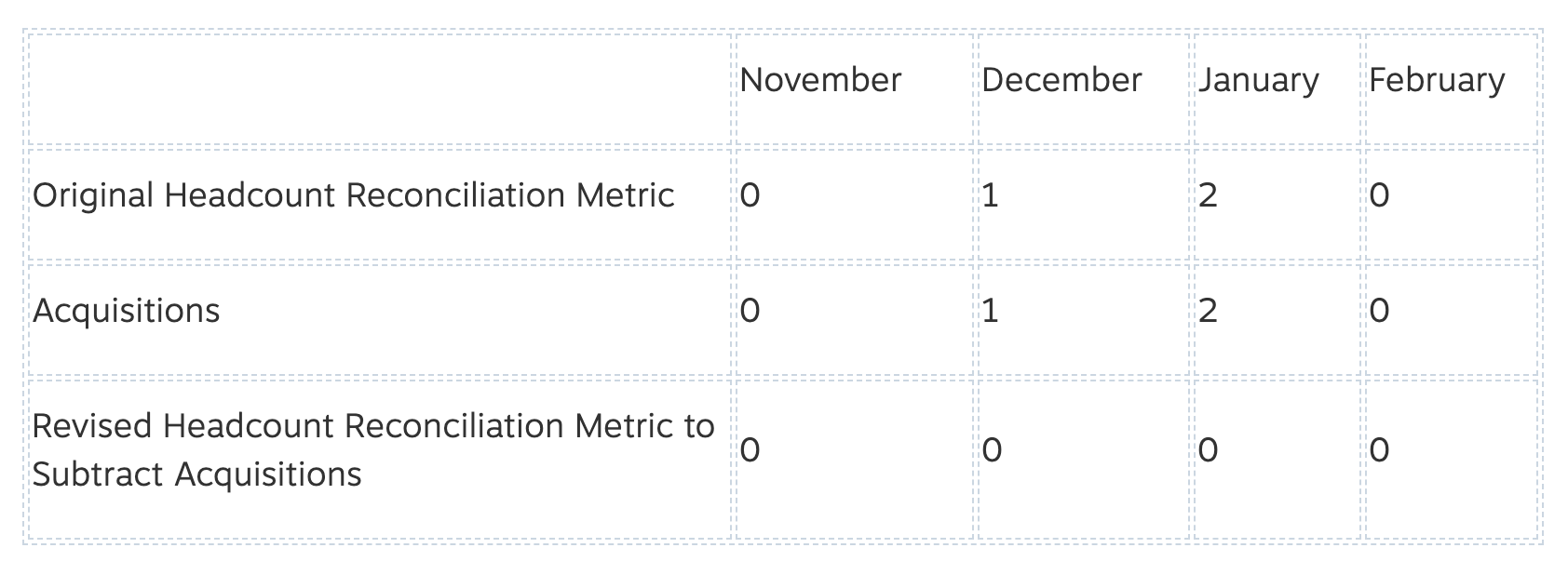Select the November column header cell

coord(854,90)
